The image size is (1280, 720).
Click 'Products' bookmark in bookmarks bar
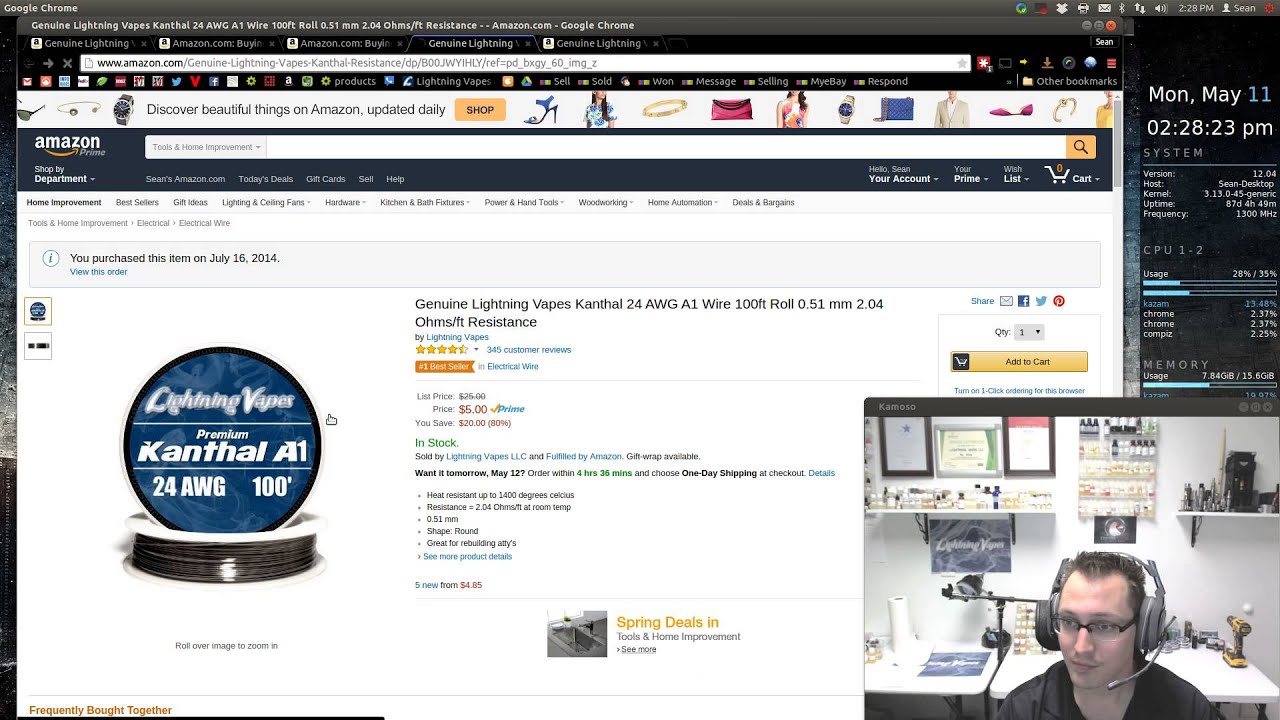(x=348, y=82)
